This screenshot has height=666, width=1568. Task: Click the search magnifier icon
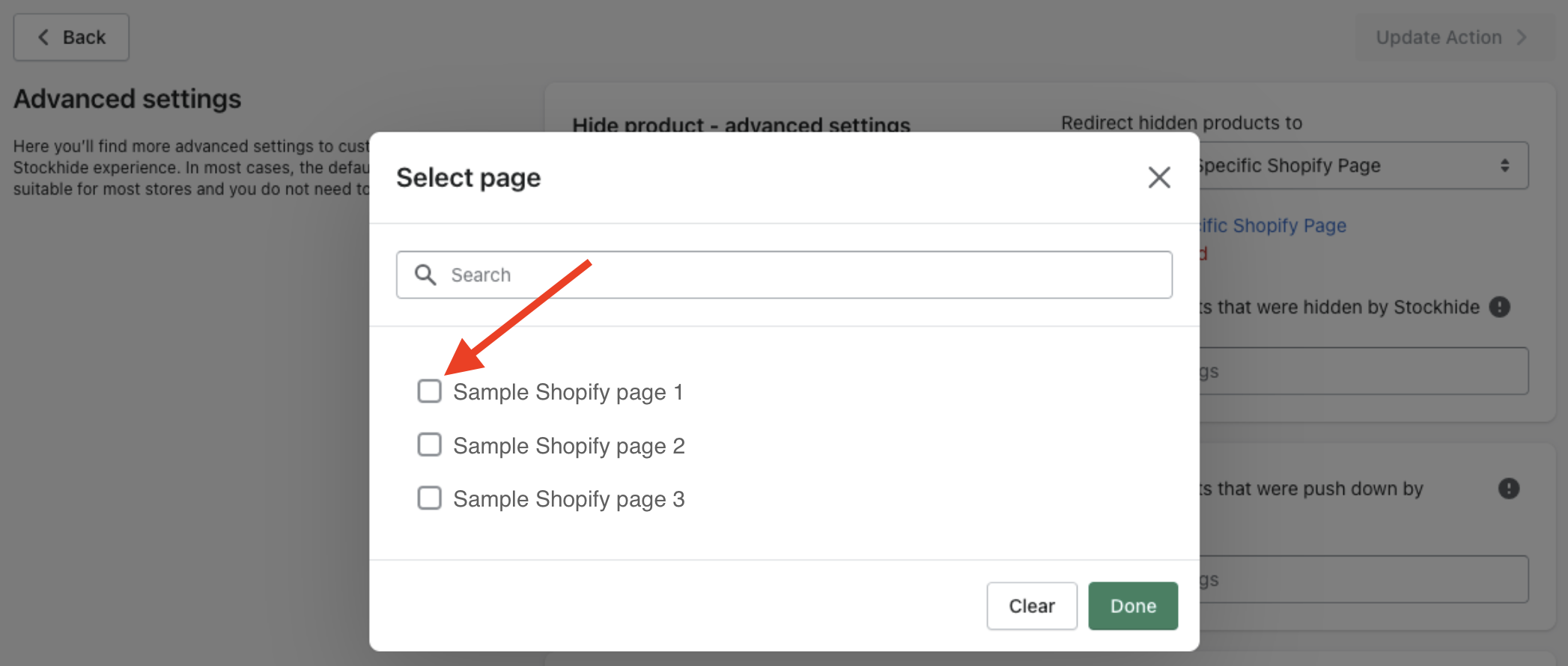425,275
